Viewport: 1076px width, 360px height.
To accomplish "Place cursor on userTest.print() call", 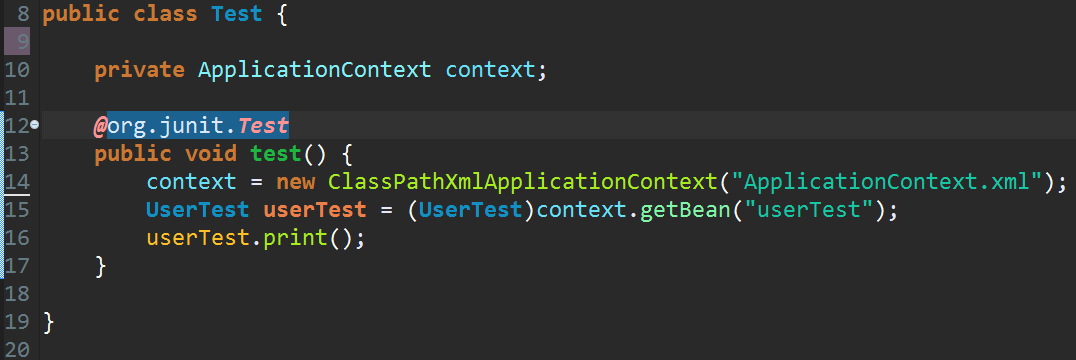I will (255, 238).
